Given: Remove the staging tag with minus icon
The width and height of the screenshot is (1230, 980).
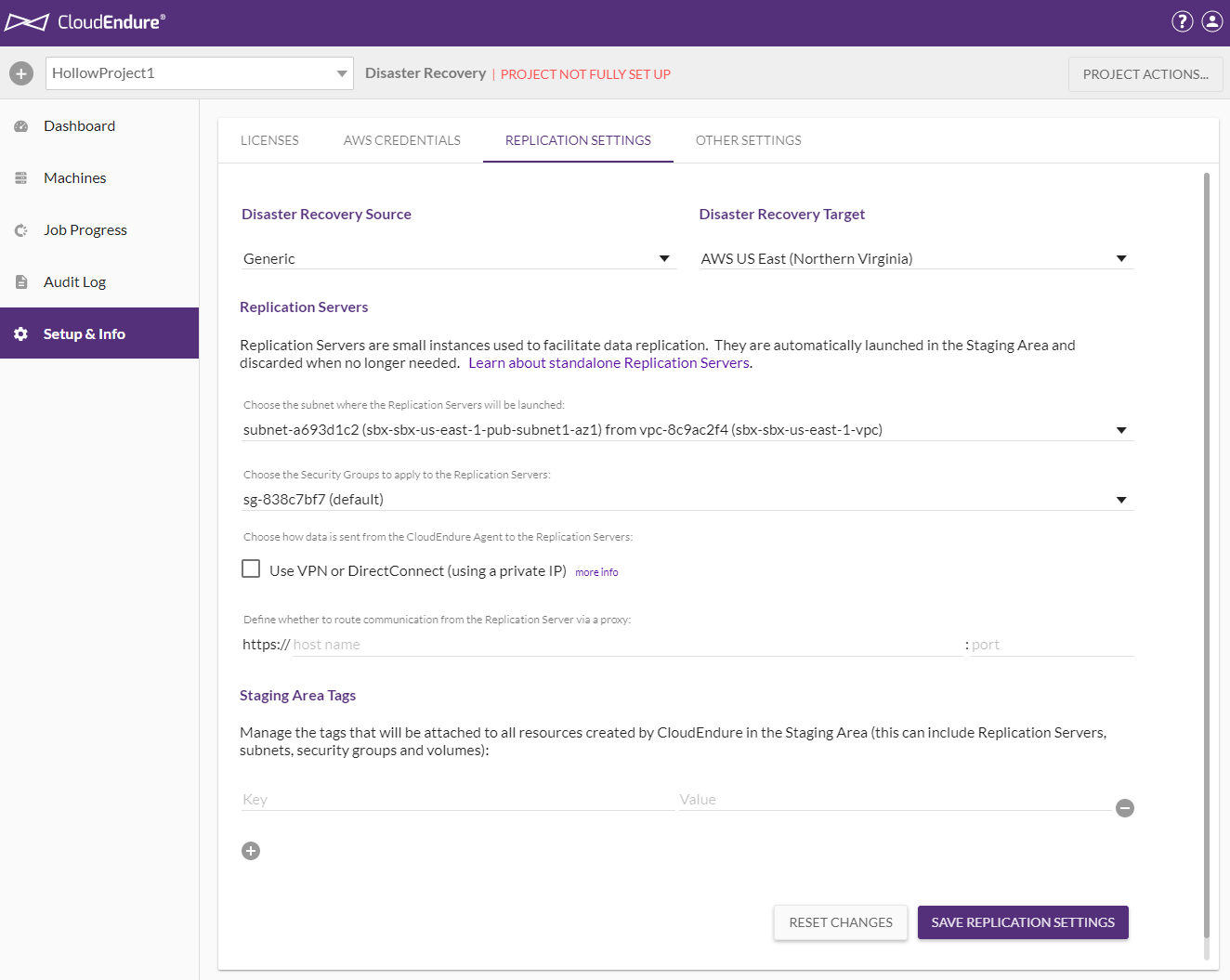Looking at the screenshot, I should 1124,808.
